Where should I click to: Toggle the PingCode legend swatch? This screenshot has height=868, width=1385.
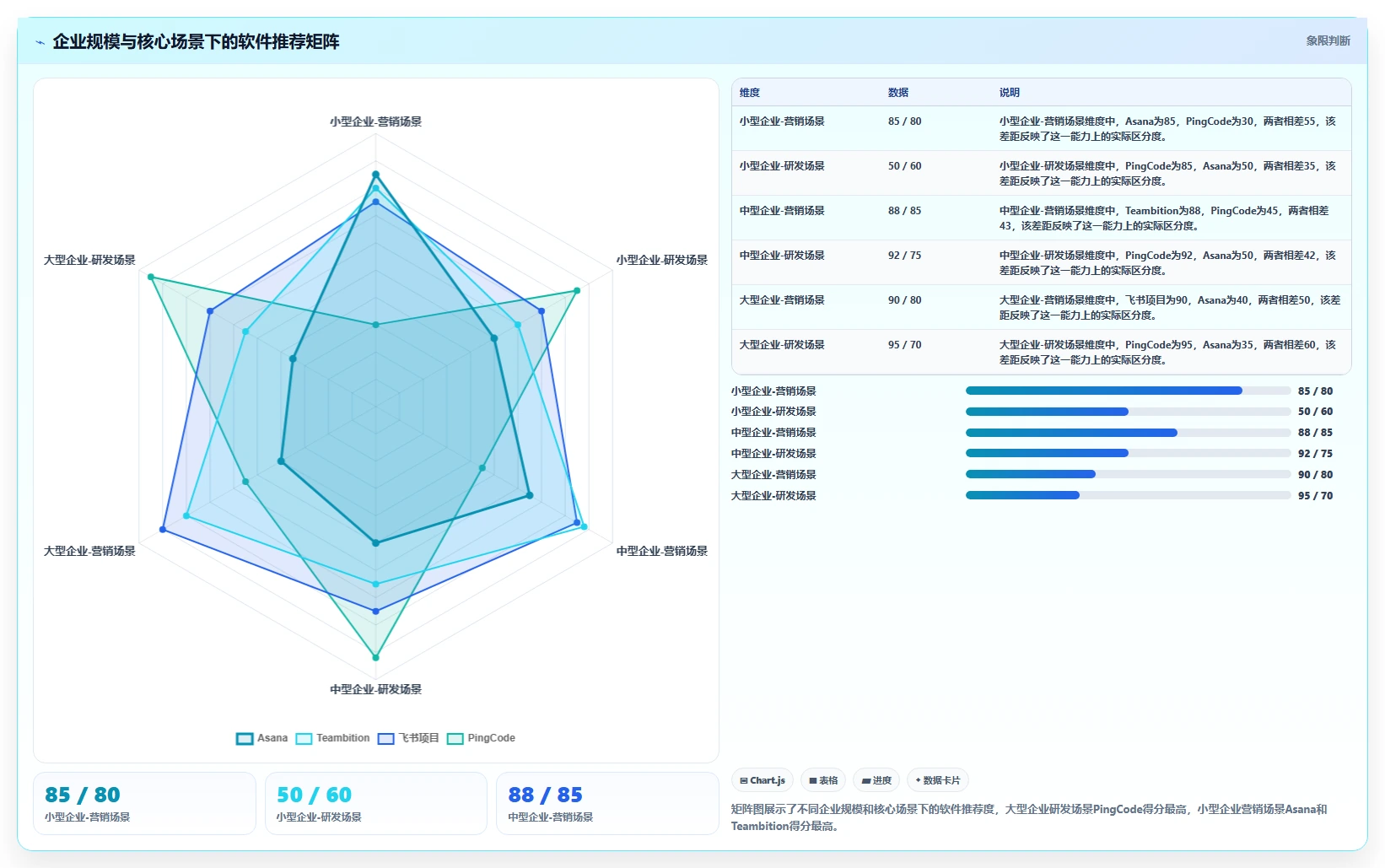click(455, 738)
